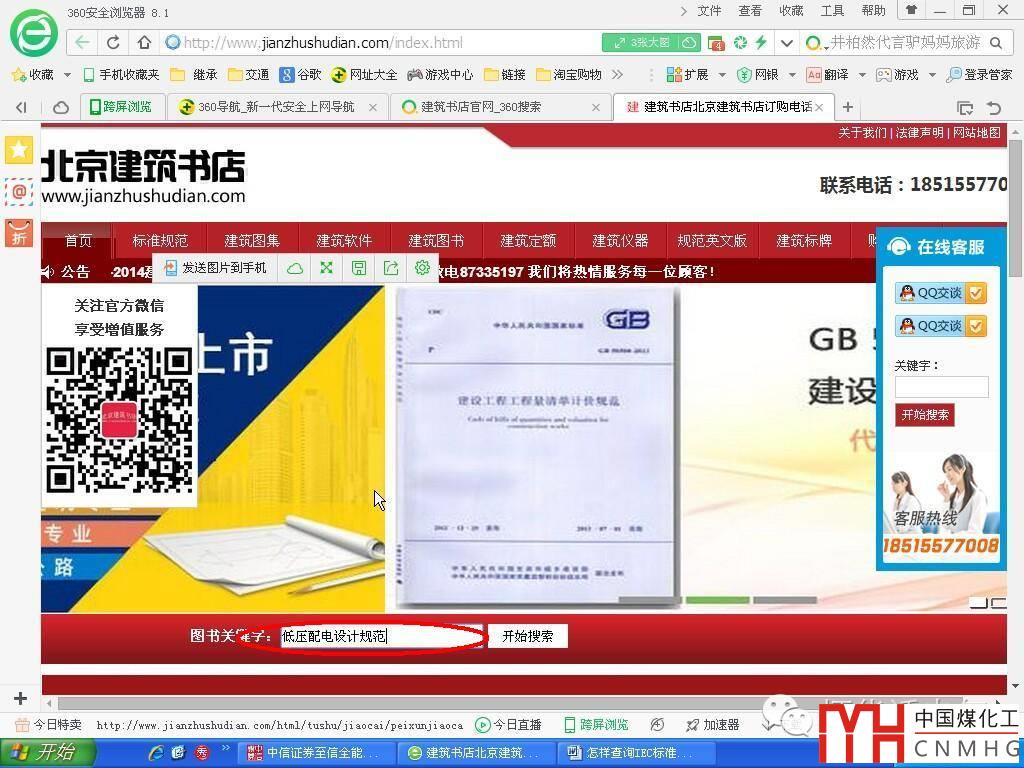Open the 文件 menu
The width and height of the screenshot is (1024, 768).
(x=709, y=10)
